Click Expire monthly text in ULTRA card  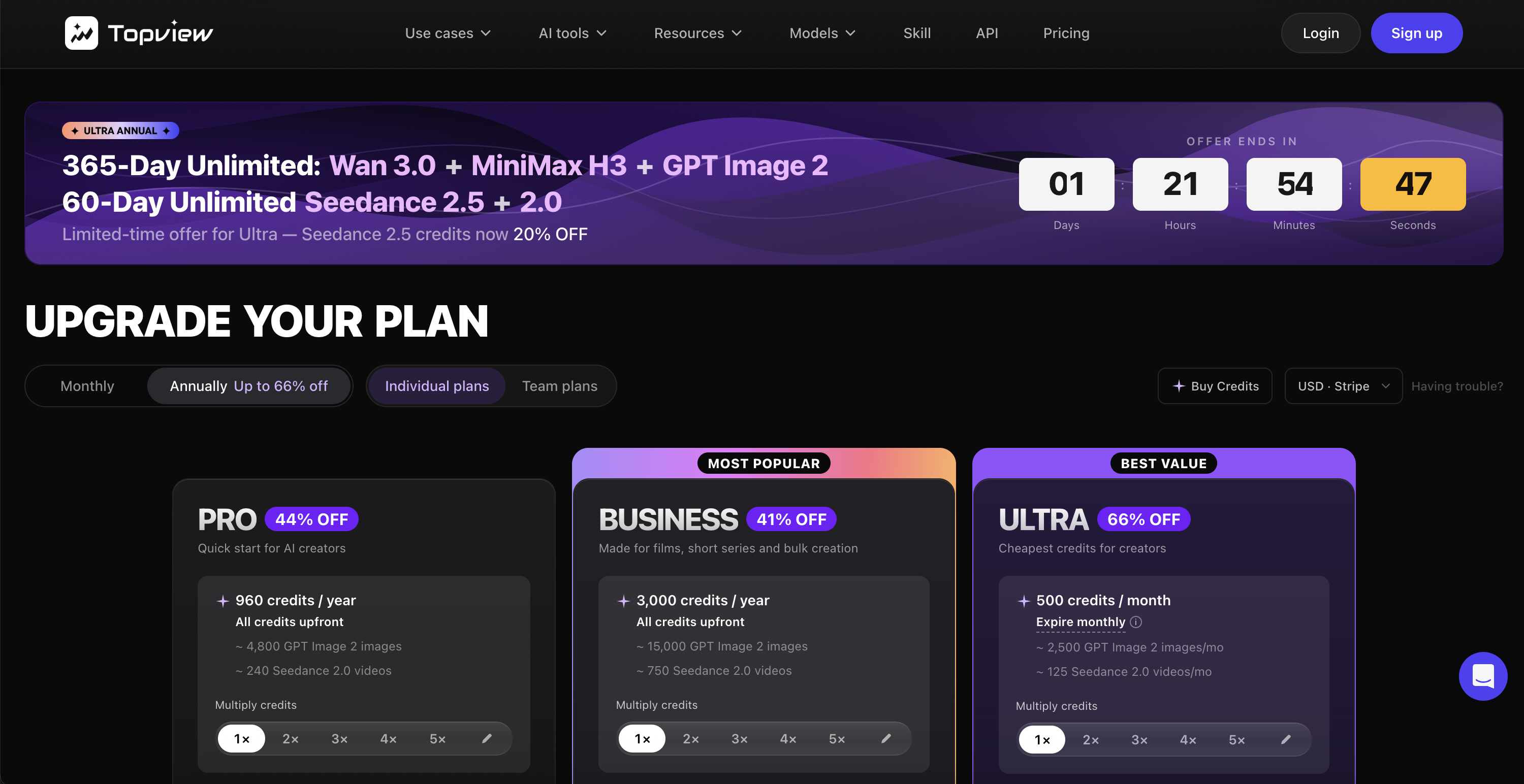point(1081,622)
